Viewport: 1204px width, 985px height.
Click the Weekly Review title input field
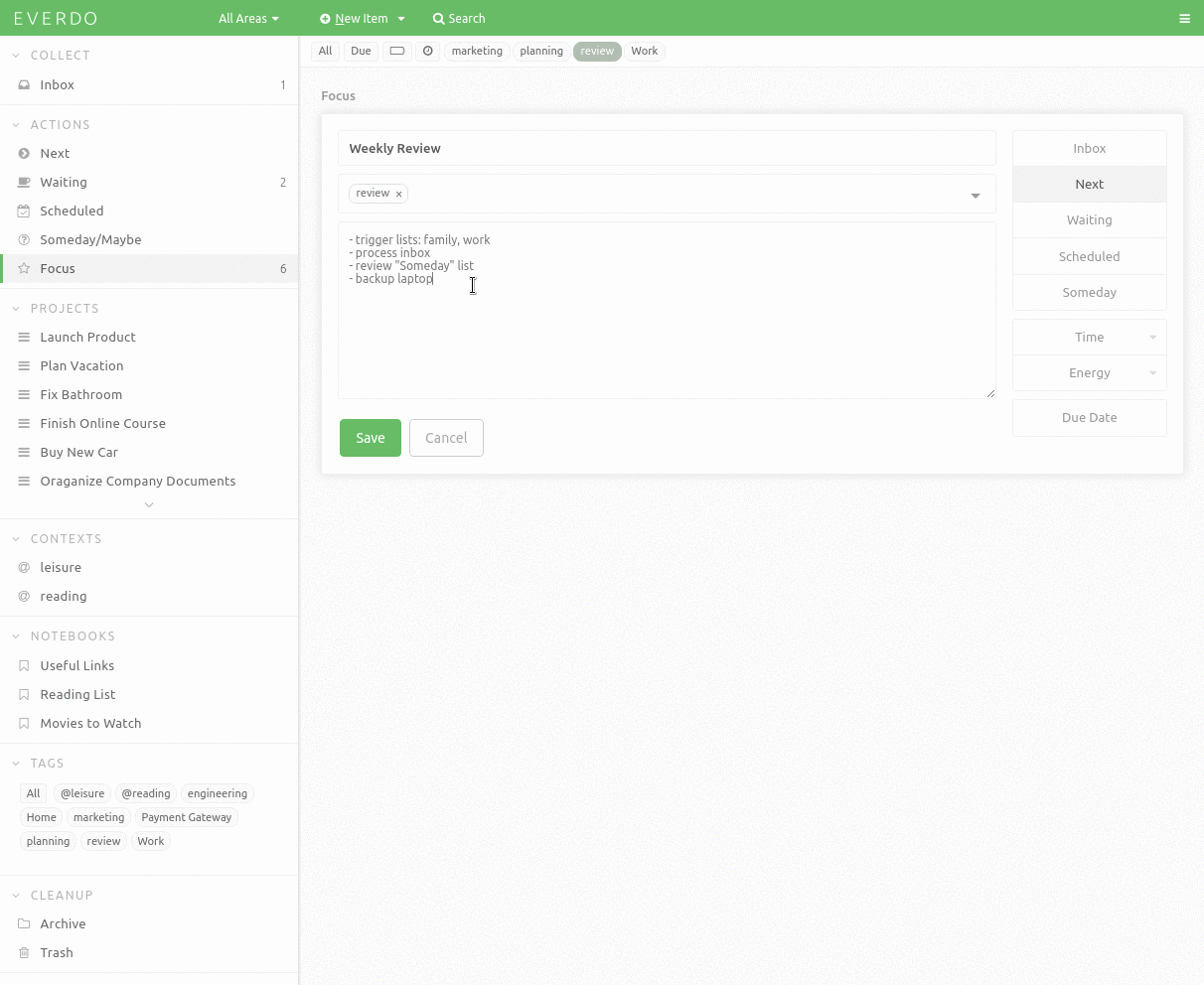tap(667, 148)
